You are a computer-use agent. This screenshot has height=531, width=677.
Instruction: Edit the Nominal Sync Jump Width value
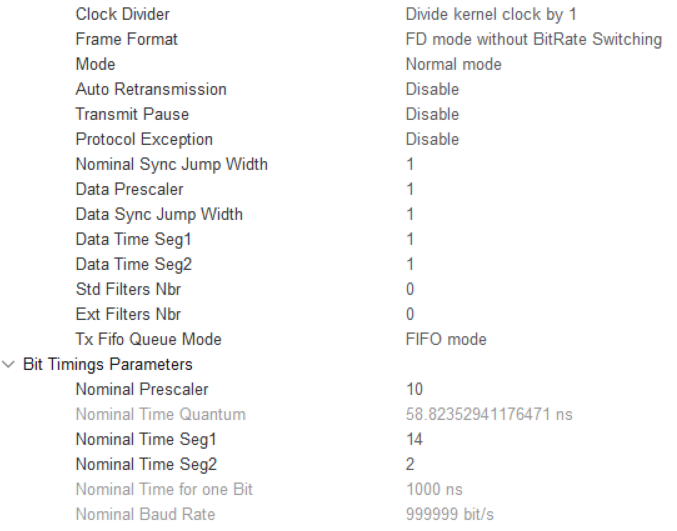click(410, 164)
